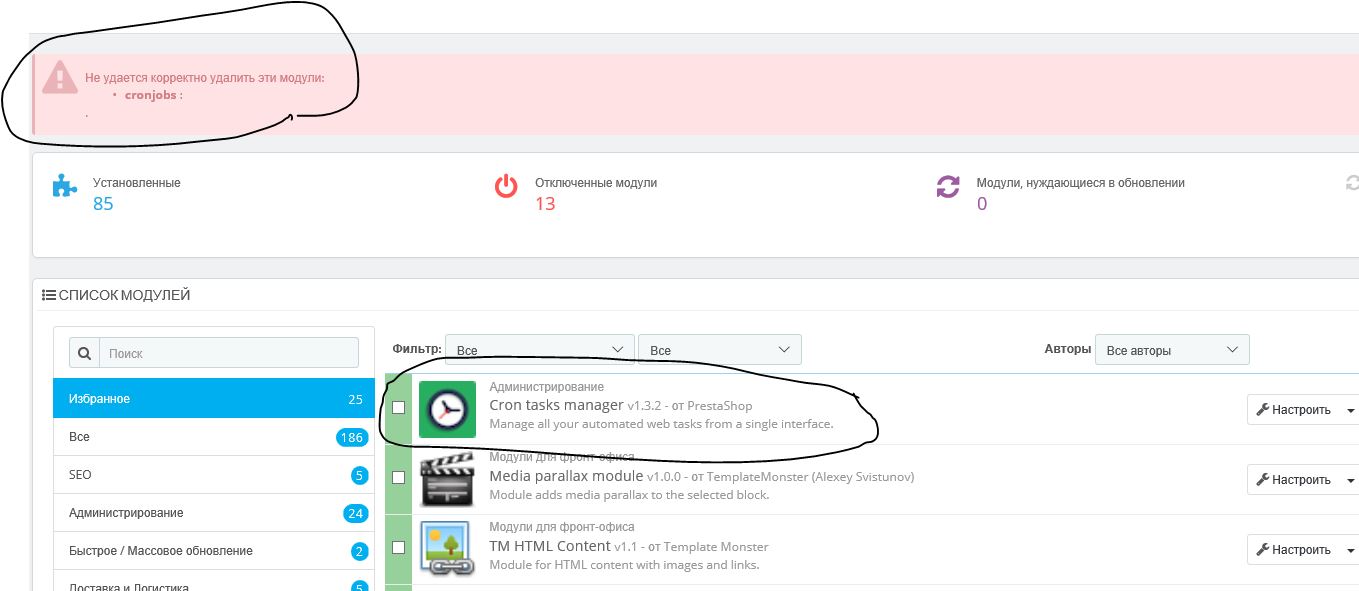This screenshot has width=1359, height=591.
Task: Select the SEO category
Action: [213, 475]
